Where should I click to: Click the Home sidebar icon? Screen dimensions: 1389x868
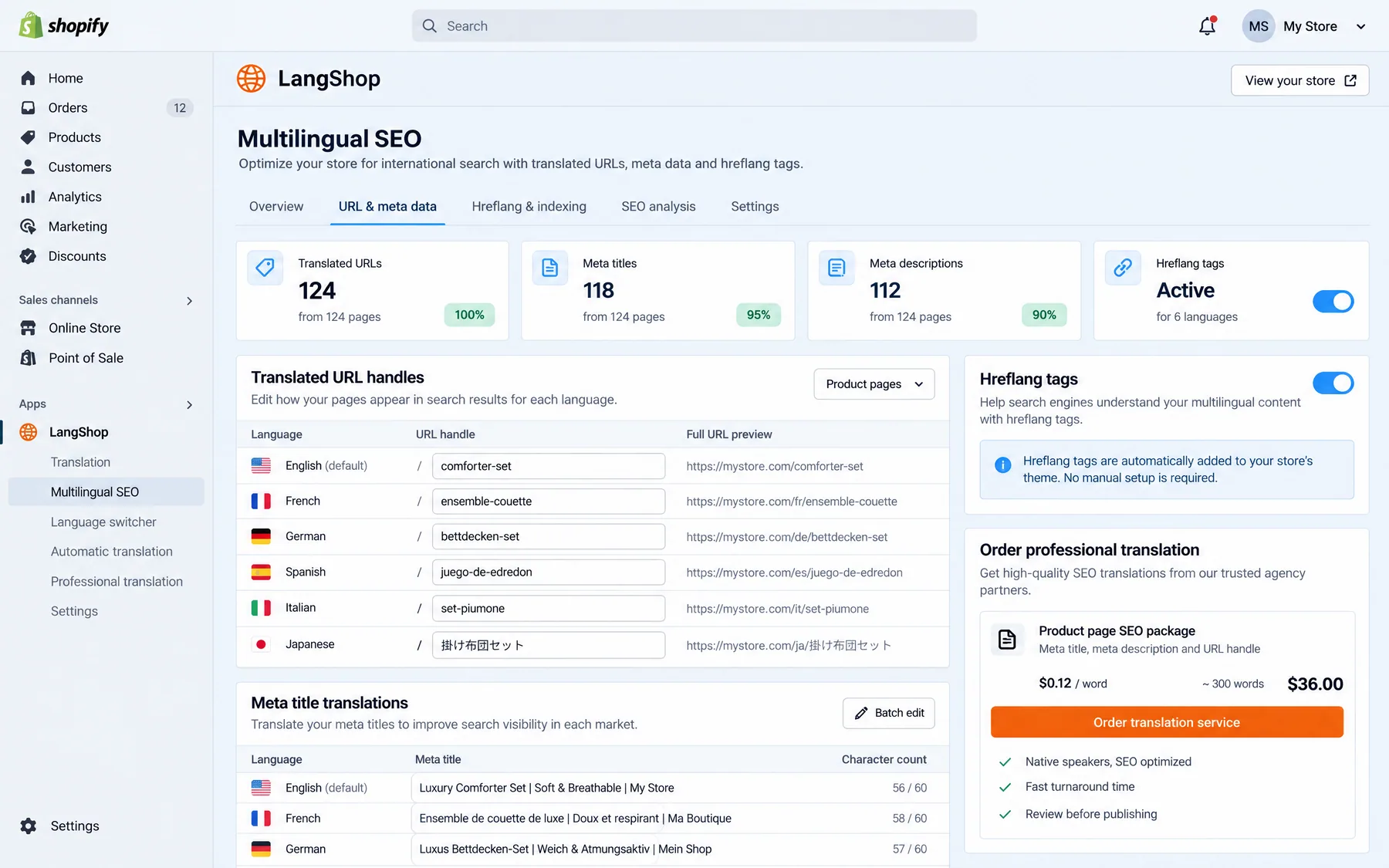(29, 78)
